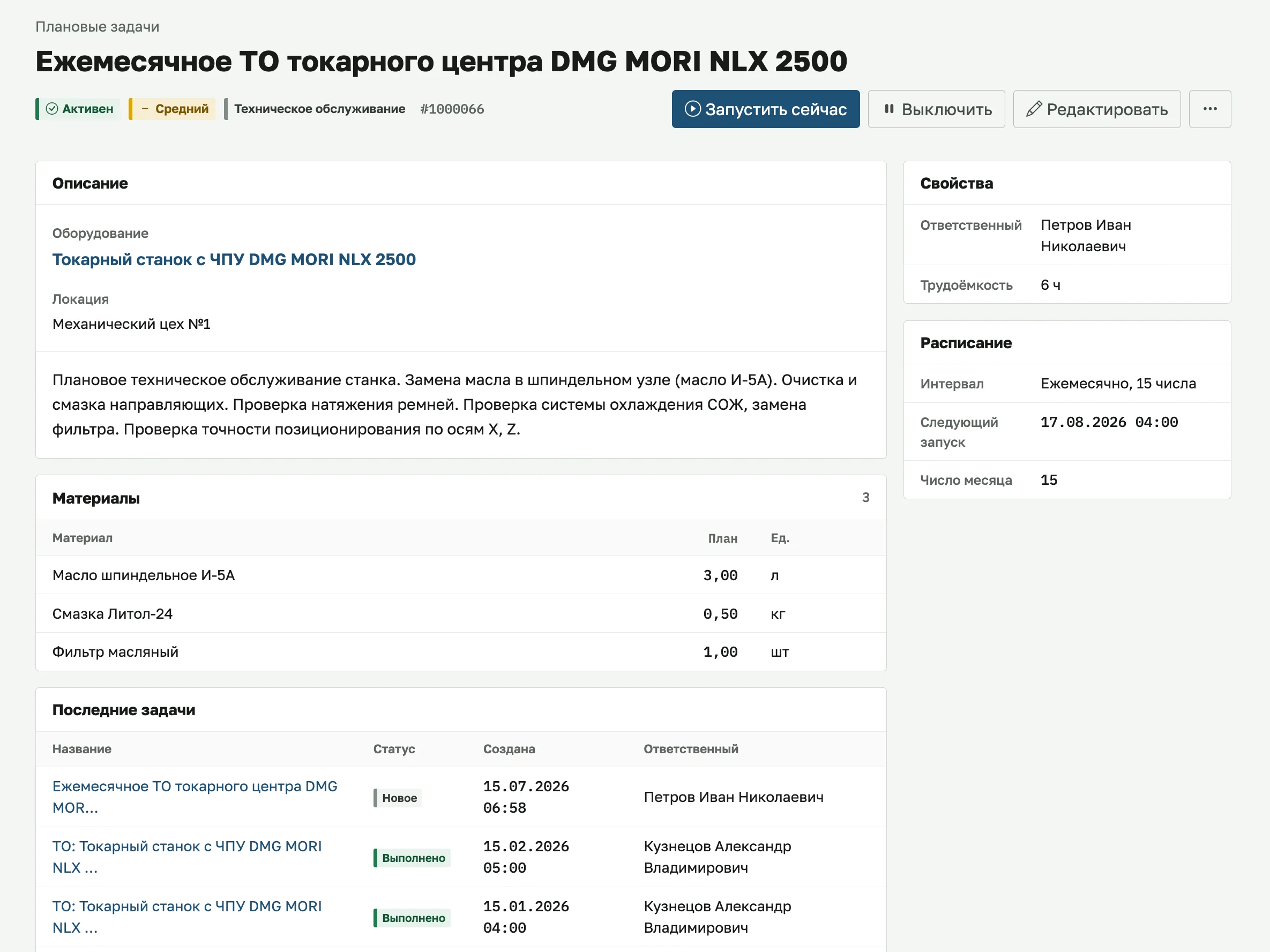The image size is (1270, 952).
Task: Open the ТО task created 15.02.2026
Action: coord(186,857)
